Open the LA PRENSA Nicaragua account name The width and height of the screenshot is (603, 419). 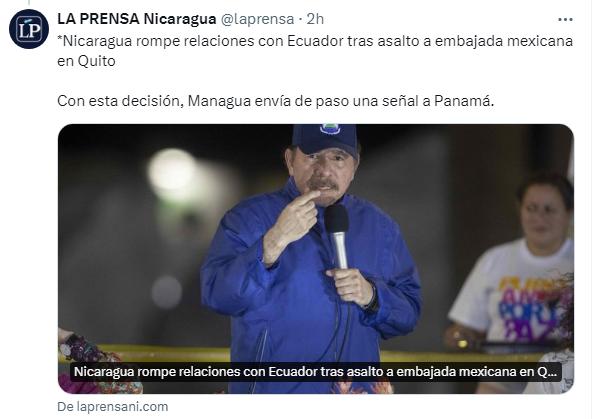point(137,19)
